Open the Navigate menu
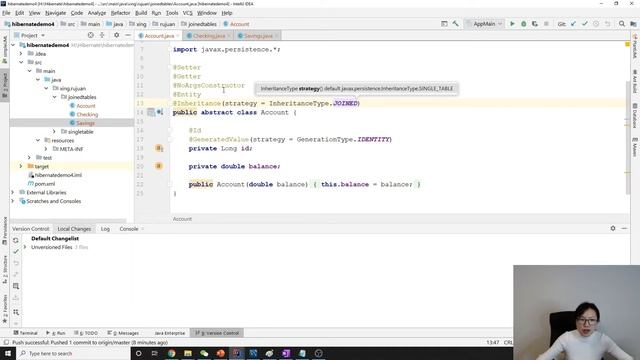 click(x=56, y=13)
